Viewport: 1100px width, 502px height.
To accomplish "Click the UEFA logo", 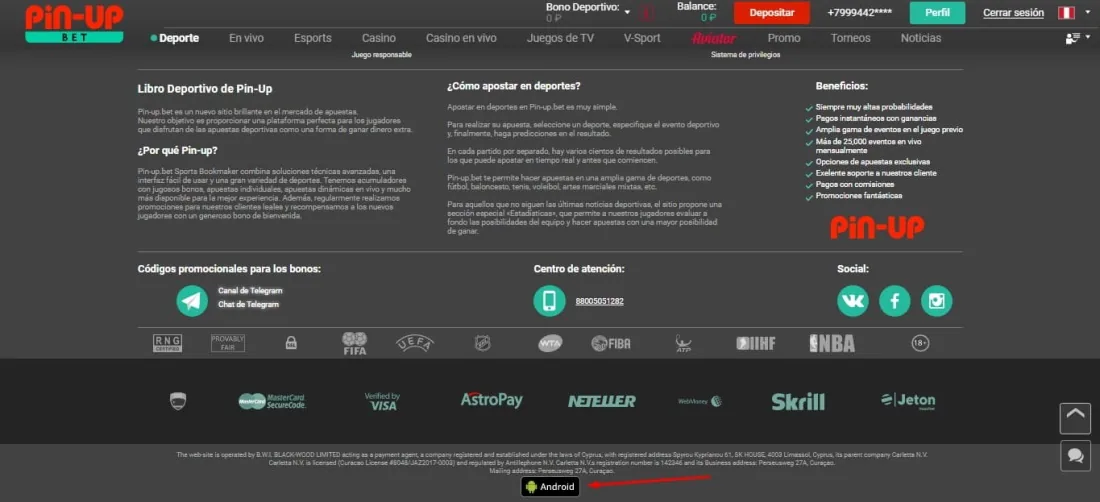I will 415,343.
